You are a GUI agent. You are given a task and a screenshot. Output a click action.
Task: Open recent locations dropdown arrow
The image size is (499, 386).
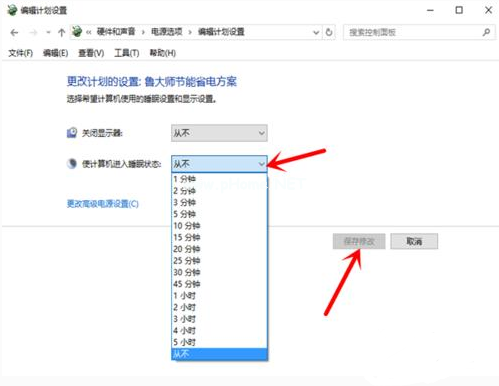(48, 33)
